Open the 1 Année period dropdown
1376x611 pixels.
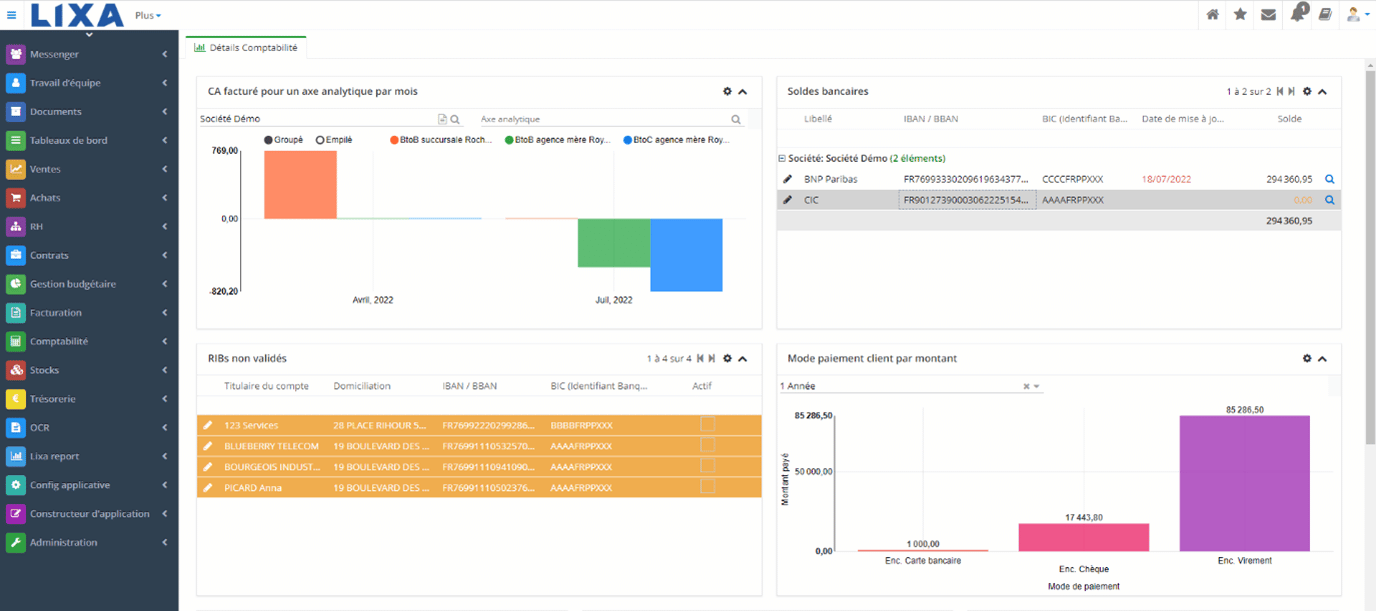pos(1036,386)
